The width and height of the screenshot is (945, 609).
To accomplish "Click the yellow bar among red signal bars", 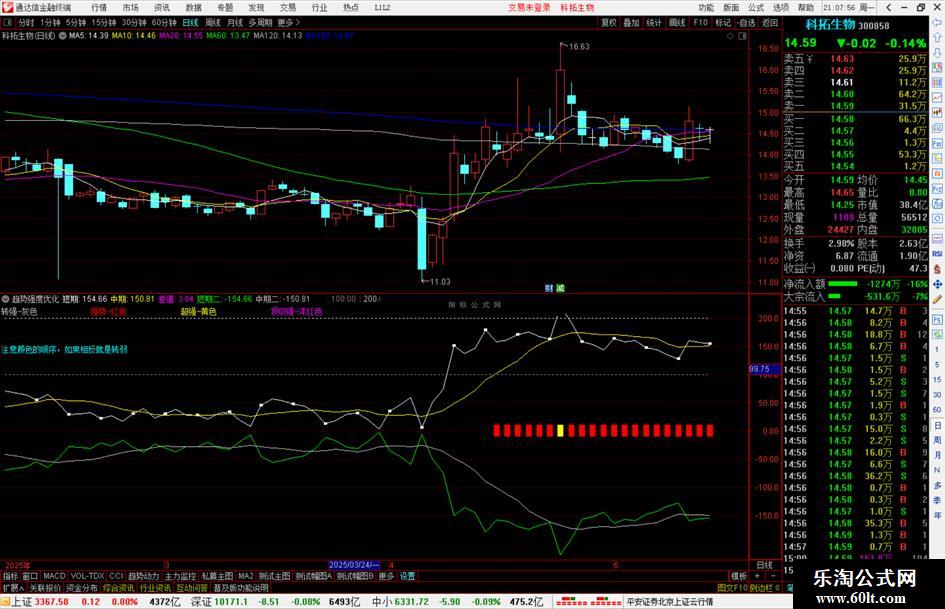I will tap(560, 431).
